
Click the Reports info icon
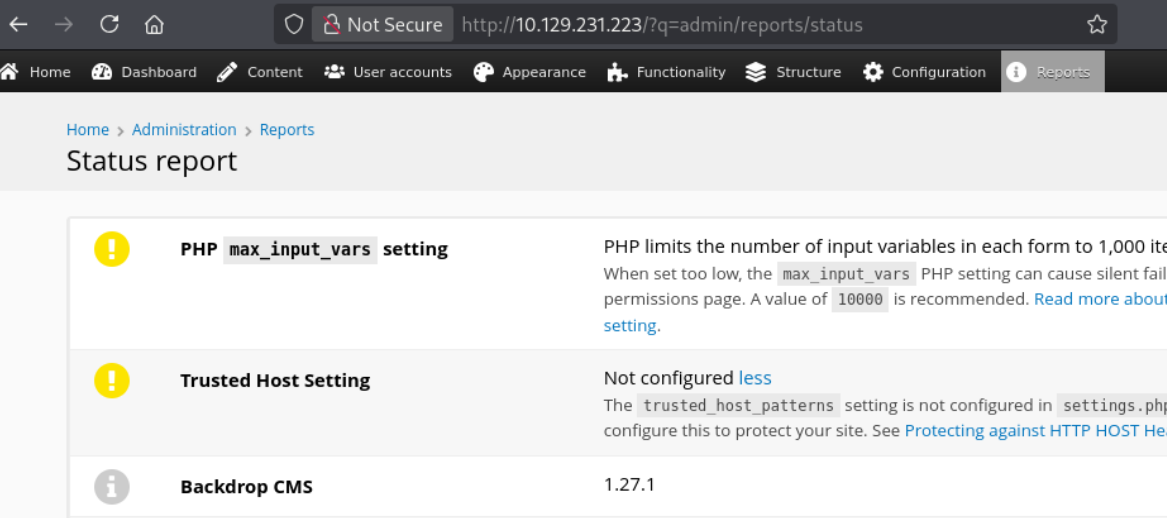click(1016, 71)
